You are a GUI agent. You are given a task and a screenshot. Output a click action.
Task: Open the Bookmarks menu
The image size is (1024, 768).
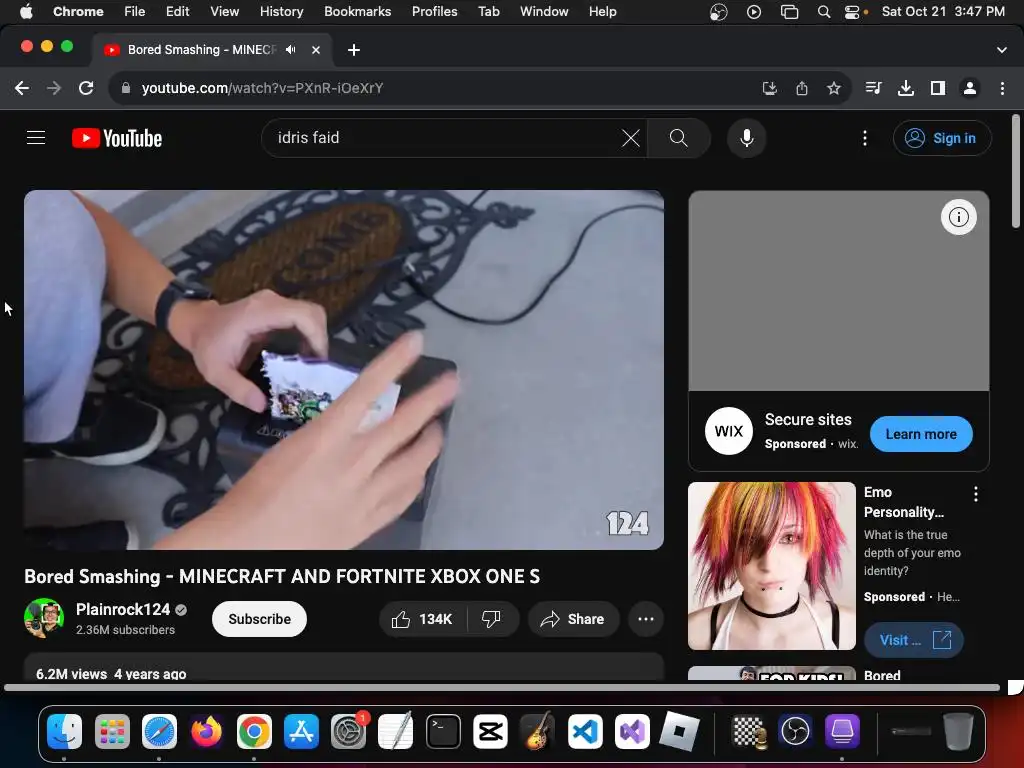click(357, 12)
